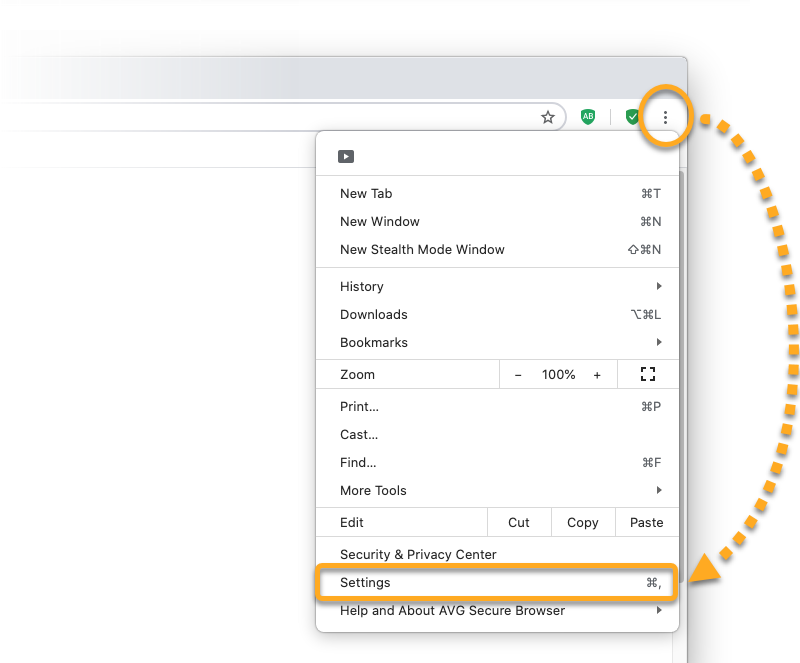Enter fullscreen using the zoom row icon
Viewport: 800px width, 663px height.
[647, 374]
